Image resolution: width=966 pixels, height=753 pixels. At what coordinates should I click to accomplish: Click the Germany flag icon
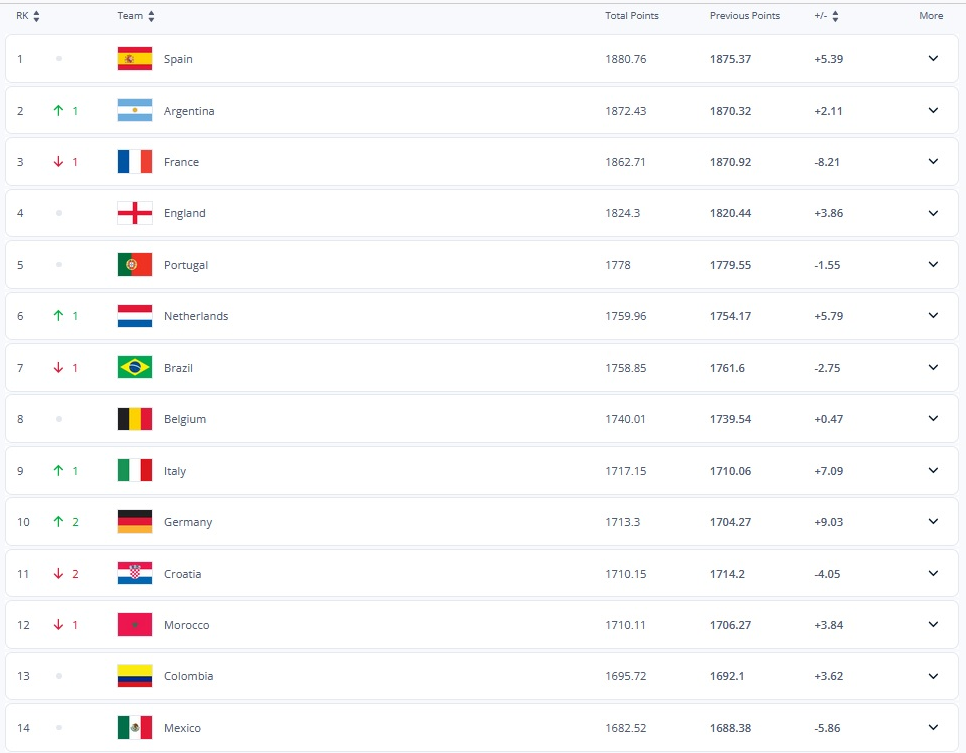(135, 522)
